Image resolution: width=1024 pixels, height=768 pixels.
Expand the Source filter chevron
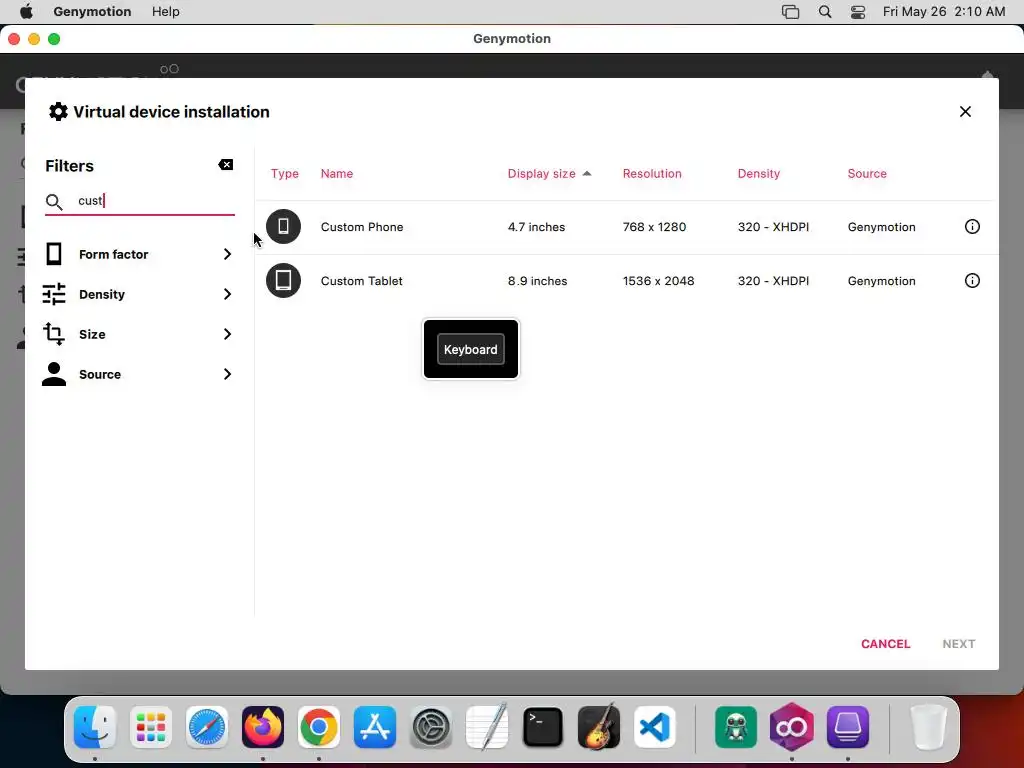click(x=227, y=374)
